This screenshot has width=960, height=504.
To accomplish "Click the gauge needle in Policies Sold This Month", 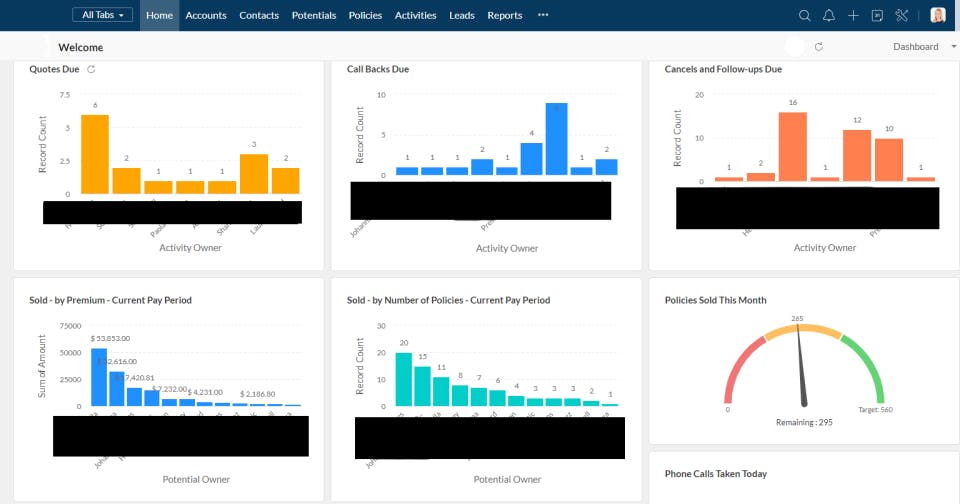I will pyautogui.click(x=801, y=366).
